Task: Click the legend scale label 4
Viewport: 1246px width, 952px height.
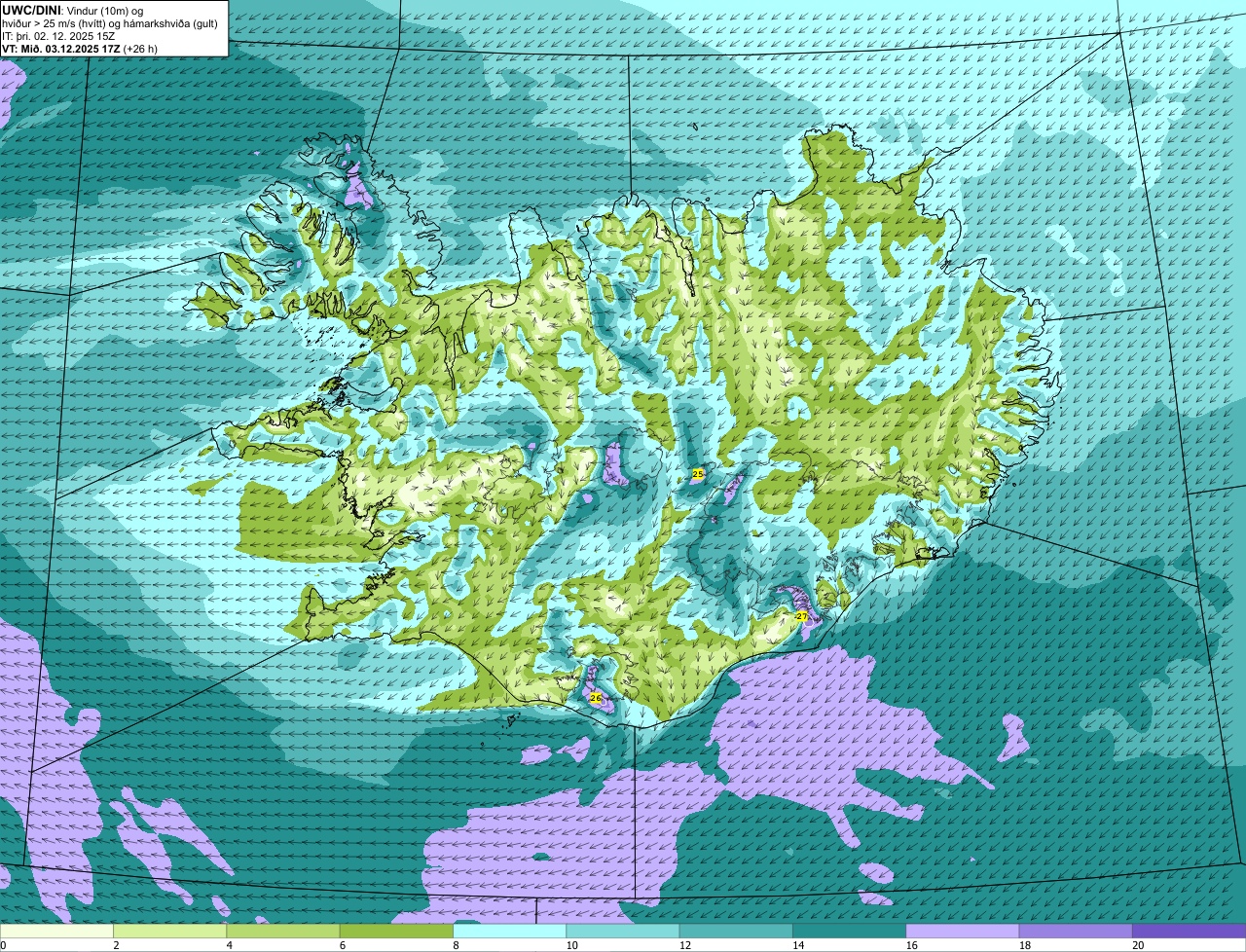Action: pos(229,945)
